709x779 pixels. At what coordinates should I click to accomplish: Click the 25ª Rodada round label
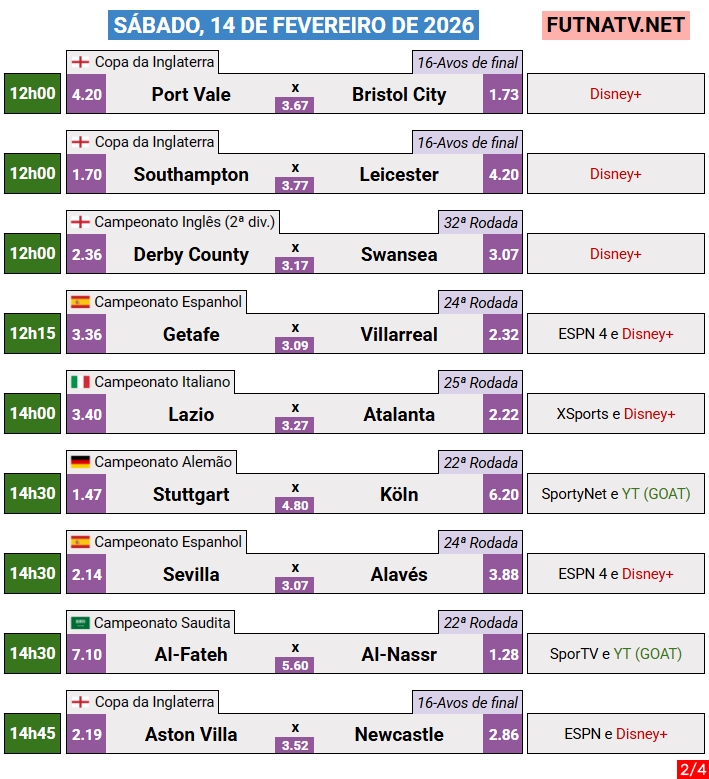(x=480, y=383)
